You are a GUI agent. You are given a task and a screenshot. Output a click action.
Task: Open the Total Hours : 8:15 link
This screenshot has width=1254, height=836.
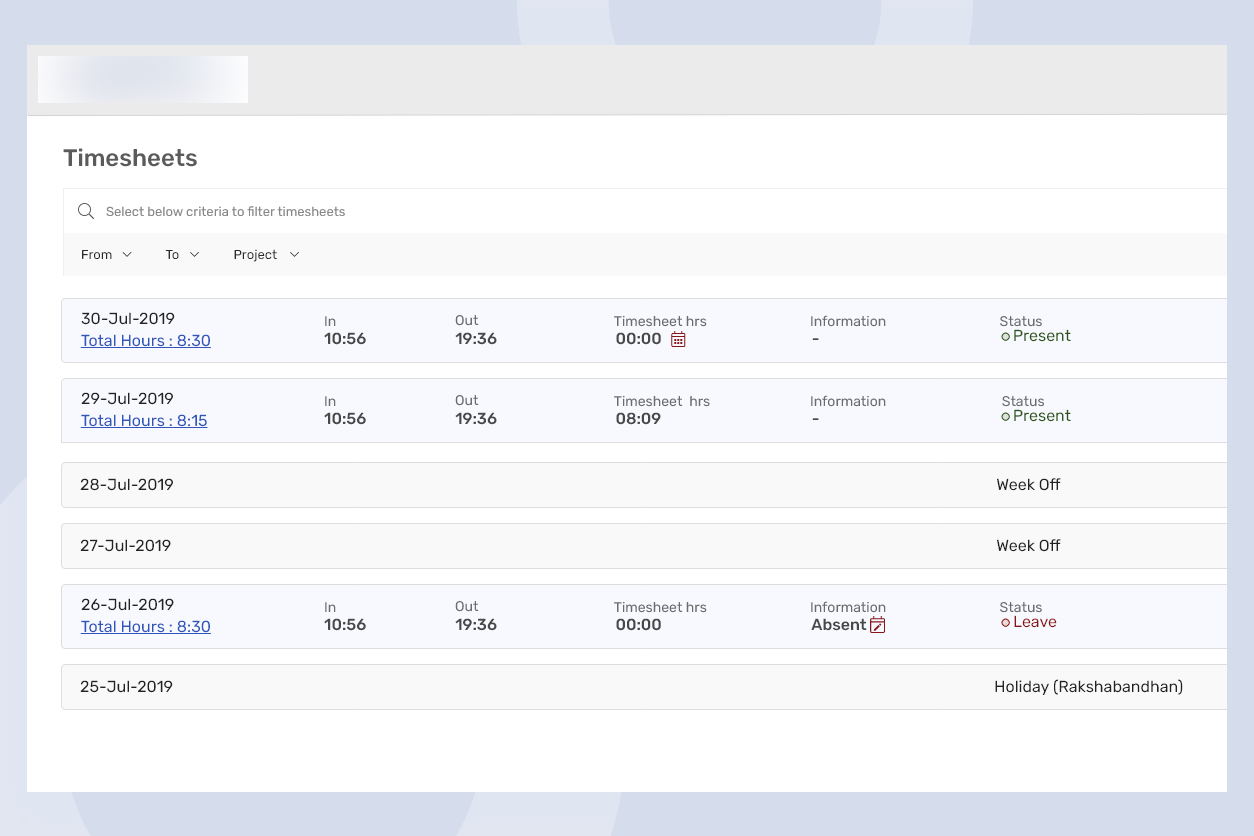point(144,421)
